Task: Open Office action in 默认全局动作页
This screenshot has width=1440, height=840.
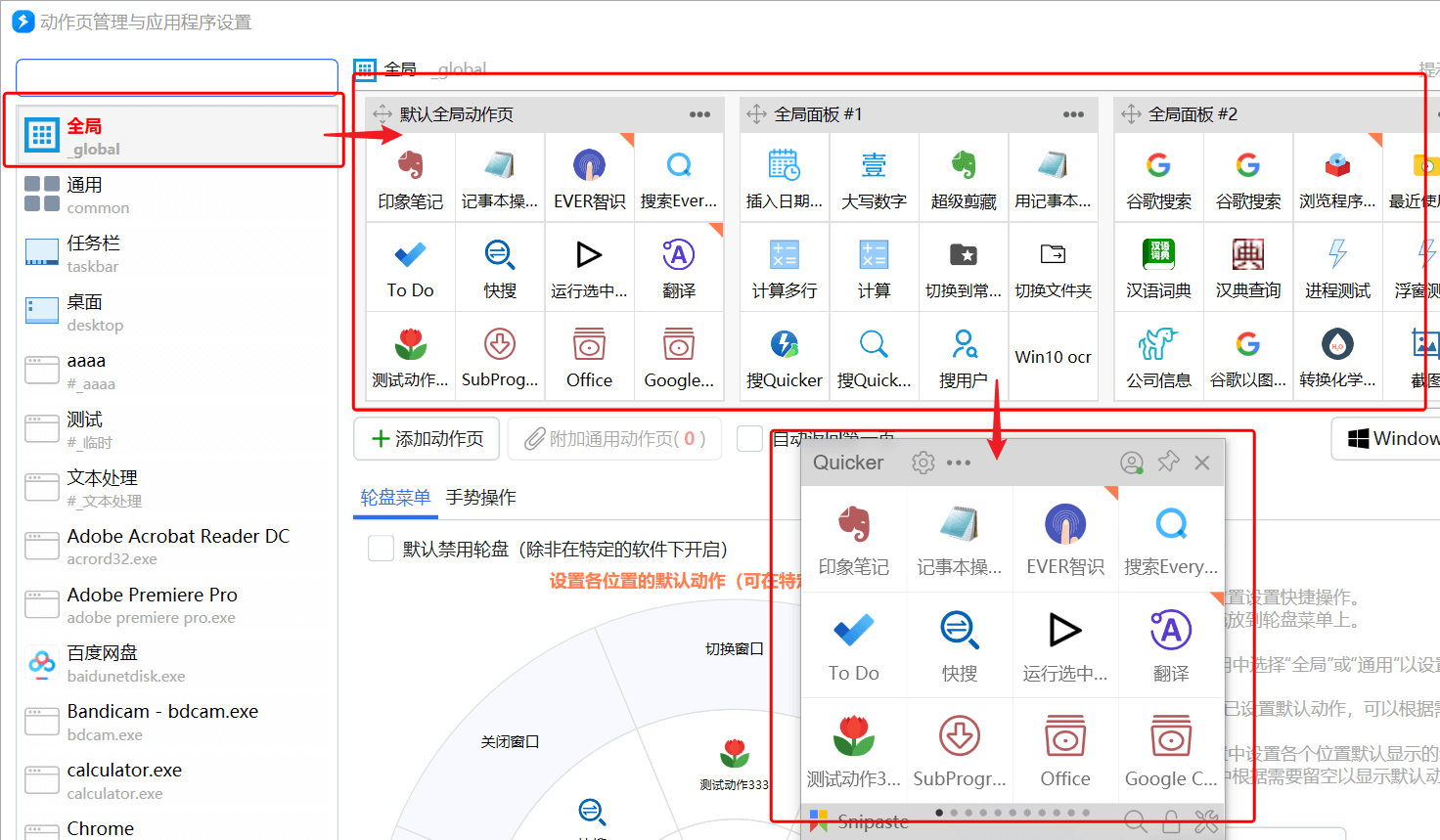Action: coord(589,357)
